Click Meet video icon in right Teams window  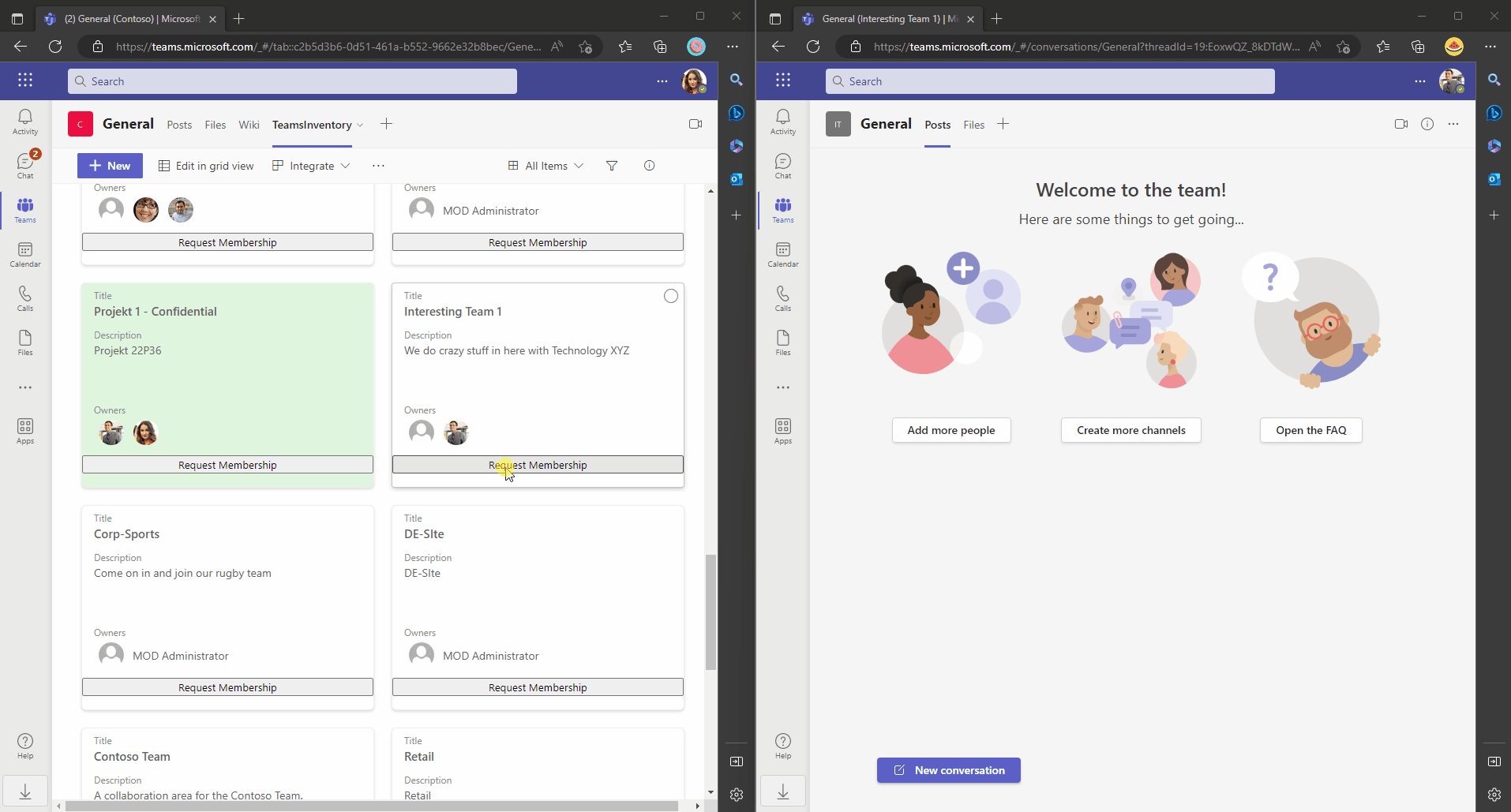pyautogui.click(x=1401, y=124)
